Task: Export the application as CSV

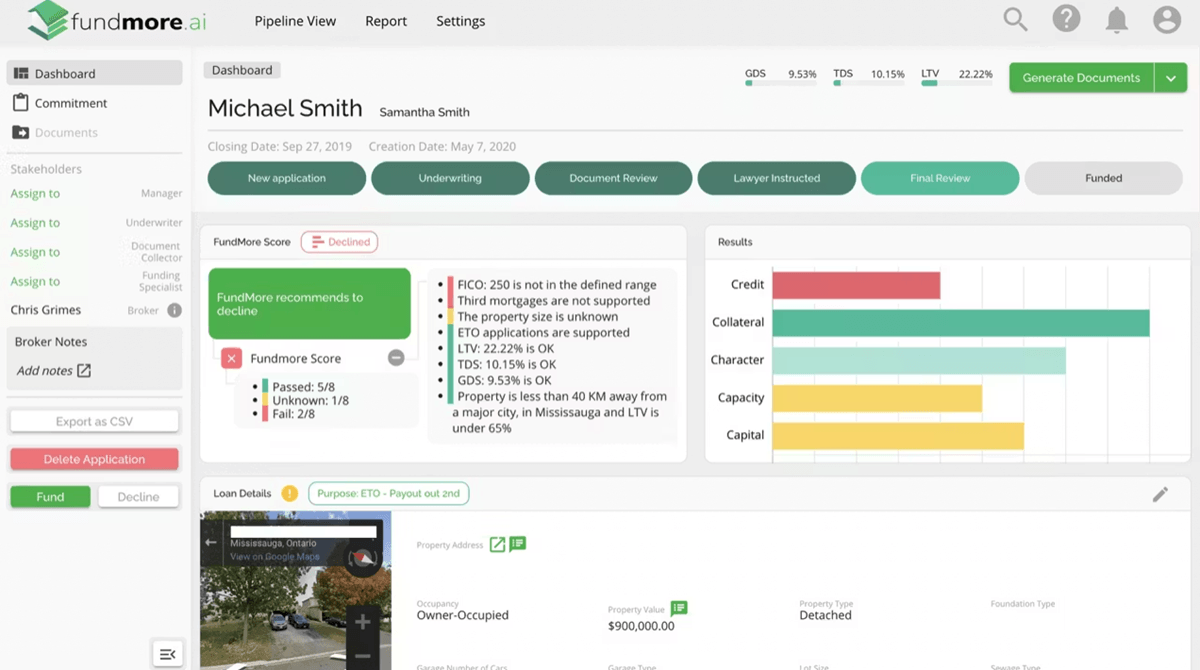Action: (93, 421)
